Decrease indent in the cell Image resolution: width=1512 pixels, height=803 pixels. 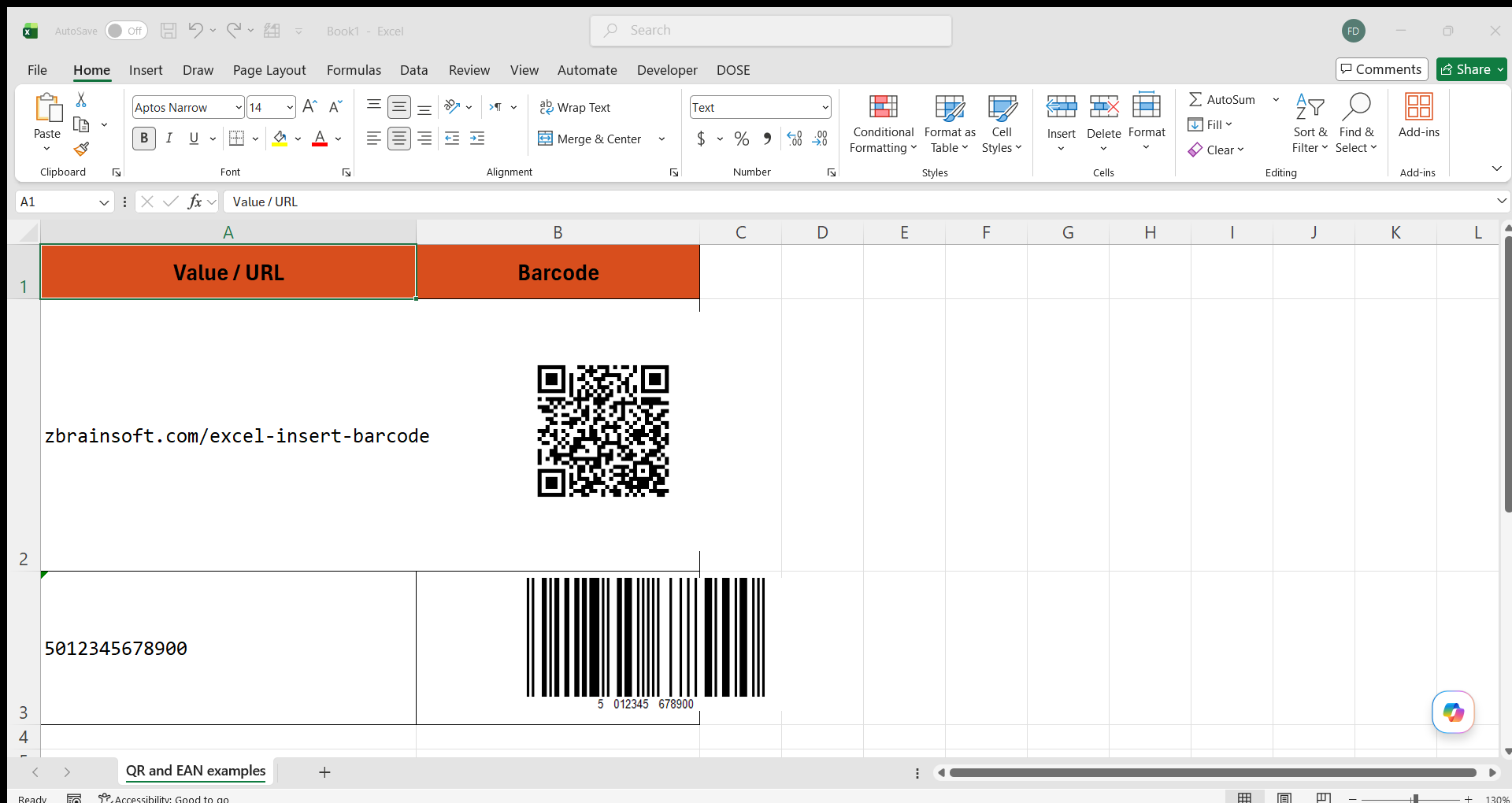tap(452, 139)
